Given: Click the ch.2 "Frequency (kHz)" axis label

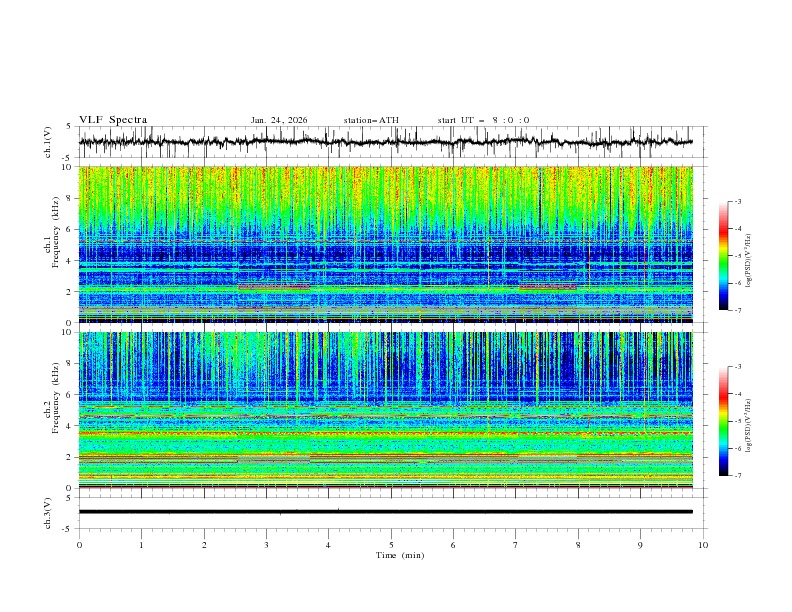Looking at the screenshot, I should [55, 398].
